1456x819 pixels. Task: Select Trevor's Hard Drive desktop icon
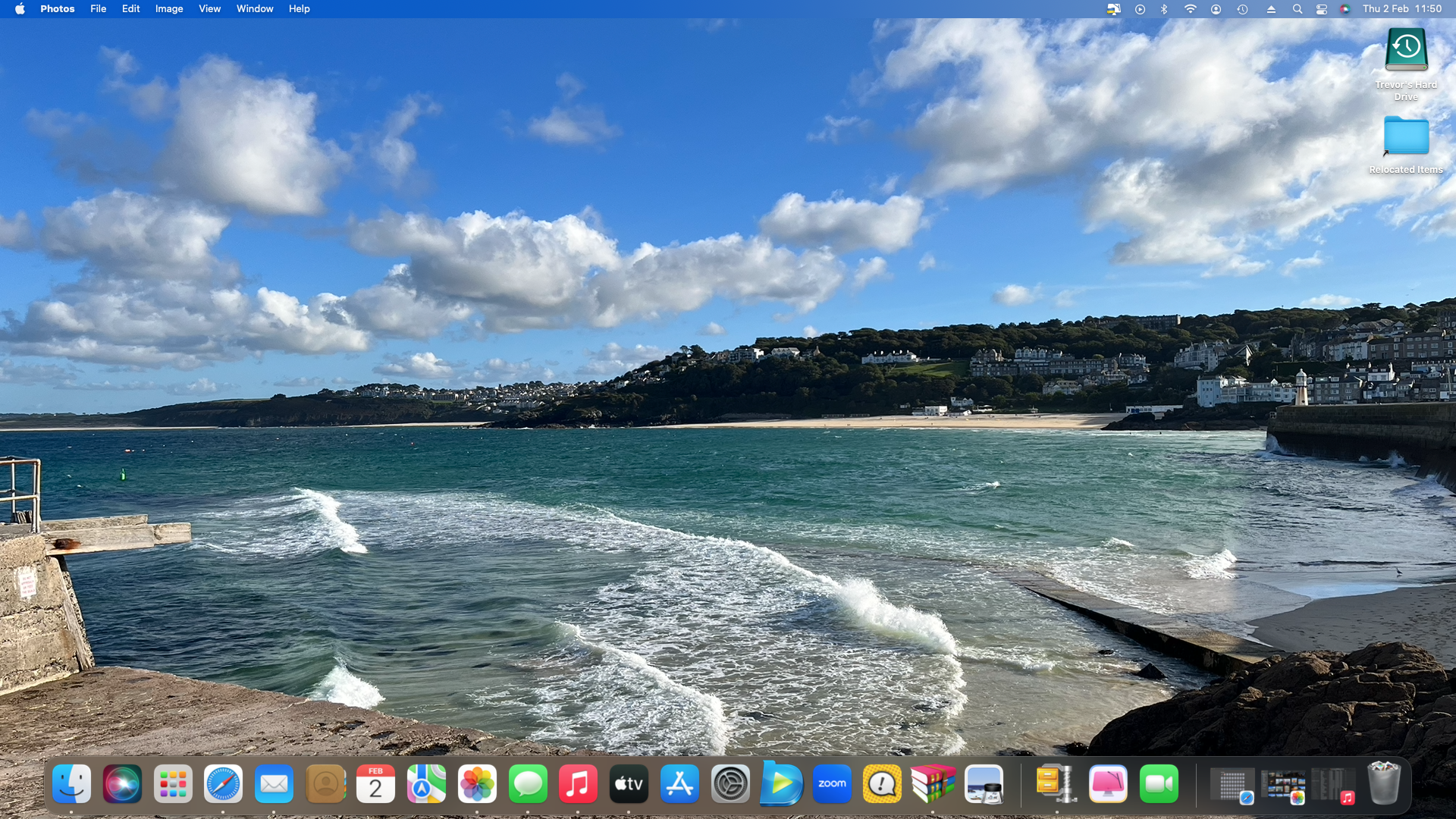[1406, 50]
